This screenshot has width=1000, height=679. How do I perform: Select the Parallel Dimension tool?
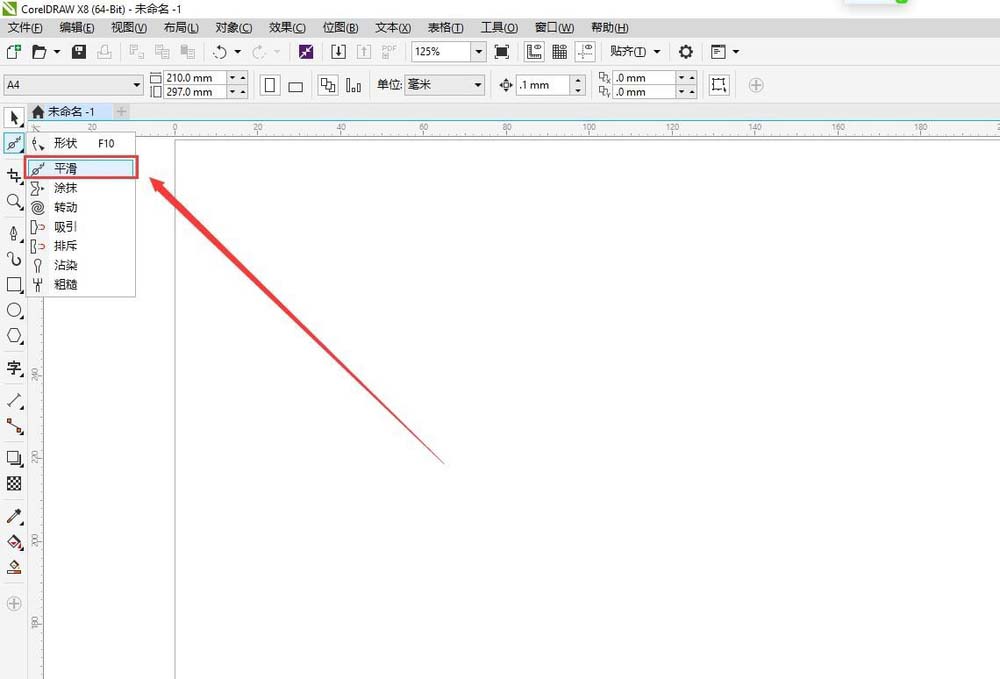point(14,400)
